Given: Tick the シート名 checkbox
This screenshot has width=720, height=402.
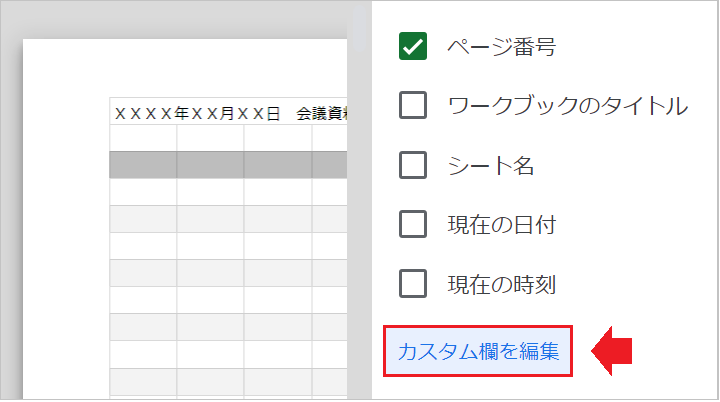Looking at the screenshot, I should tap(413, 165).
